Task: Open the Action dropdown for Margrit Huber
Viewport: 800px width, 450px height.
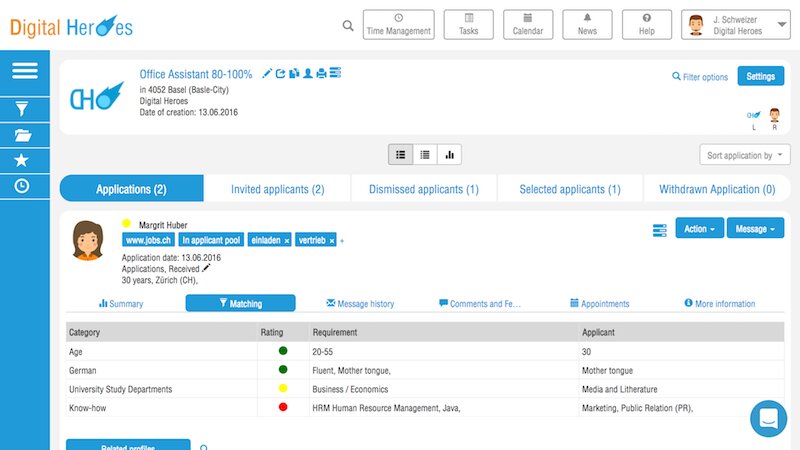Action: (x=699, y=229)
